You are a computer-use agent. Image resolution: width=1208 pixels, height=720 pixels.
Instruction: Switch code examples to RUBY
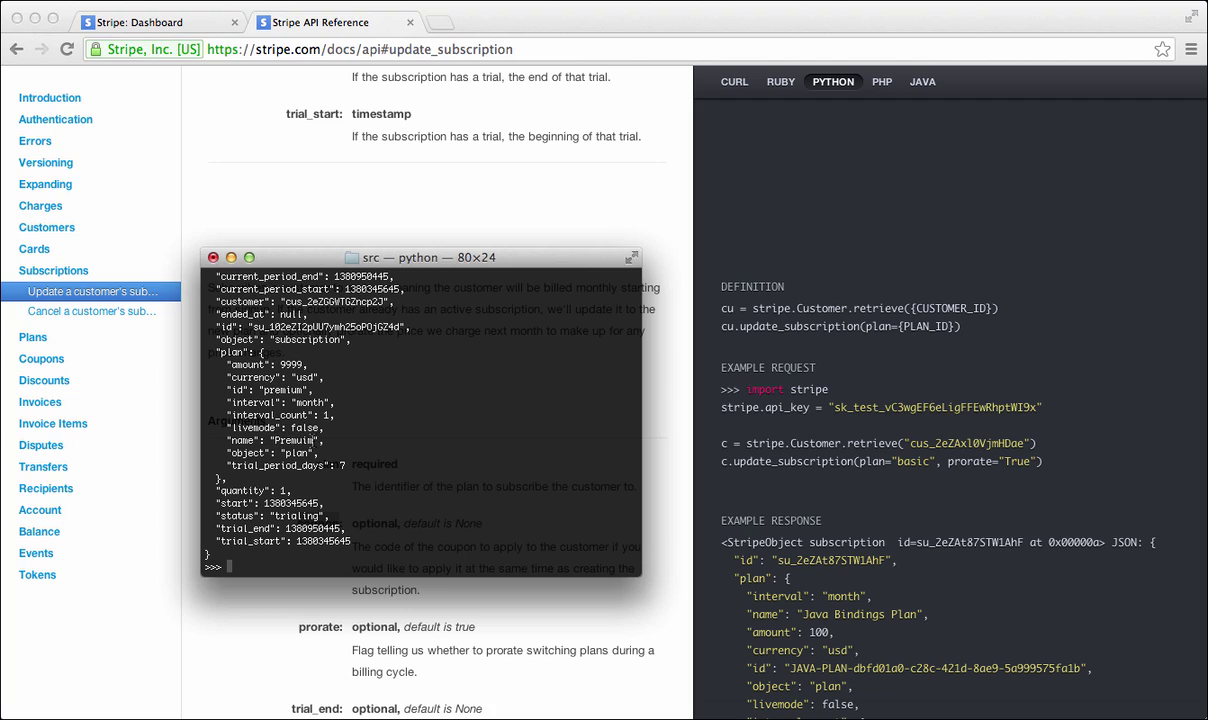pos(781,82)
